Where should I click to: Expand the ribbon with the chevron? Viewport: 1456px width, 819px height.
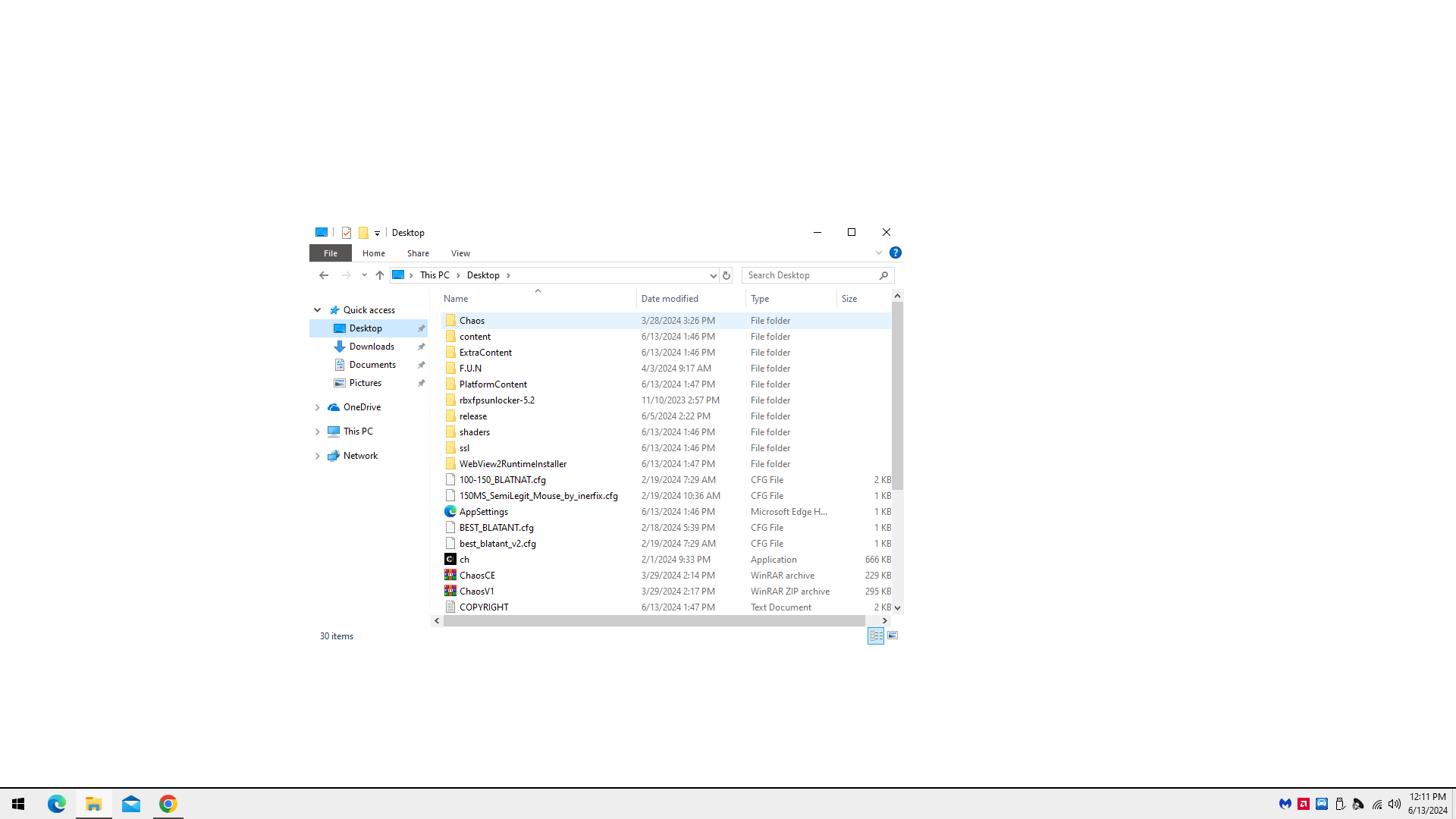[x=878, y=253]
